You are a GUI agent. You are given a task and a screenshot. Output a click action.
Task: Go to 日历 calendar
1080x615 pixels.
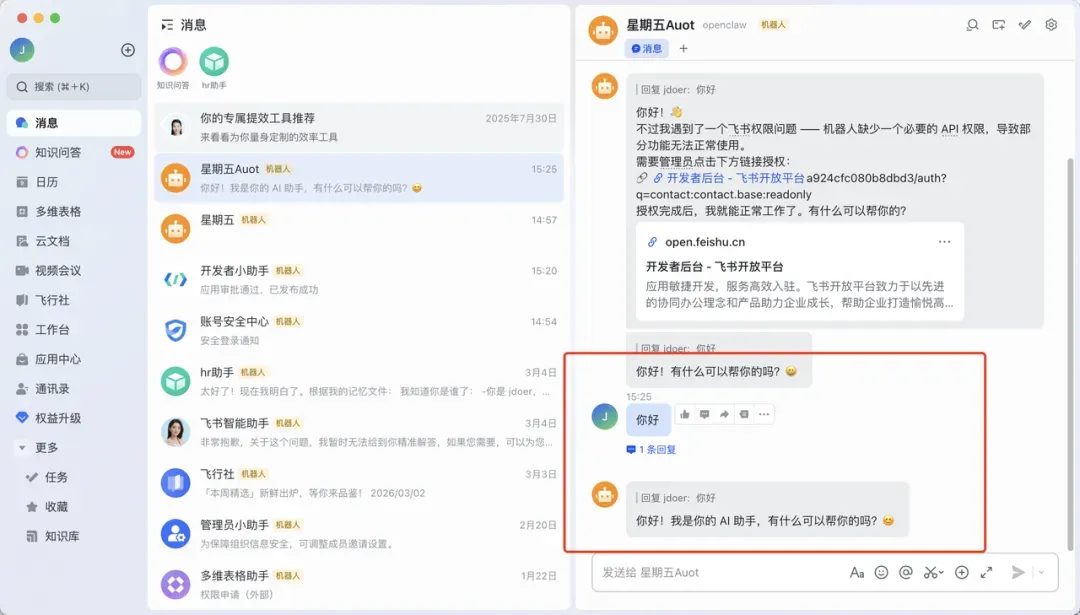coord(74,182)
